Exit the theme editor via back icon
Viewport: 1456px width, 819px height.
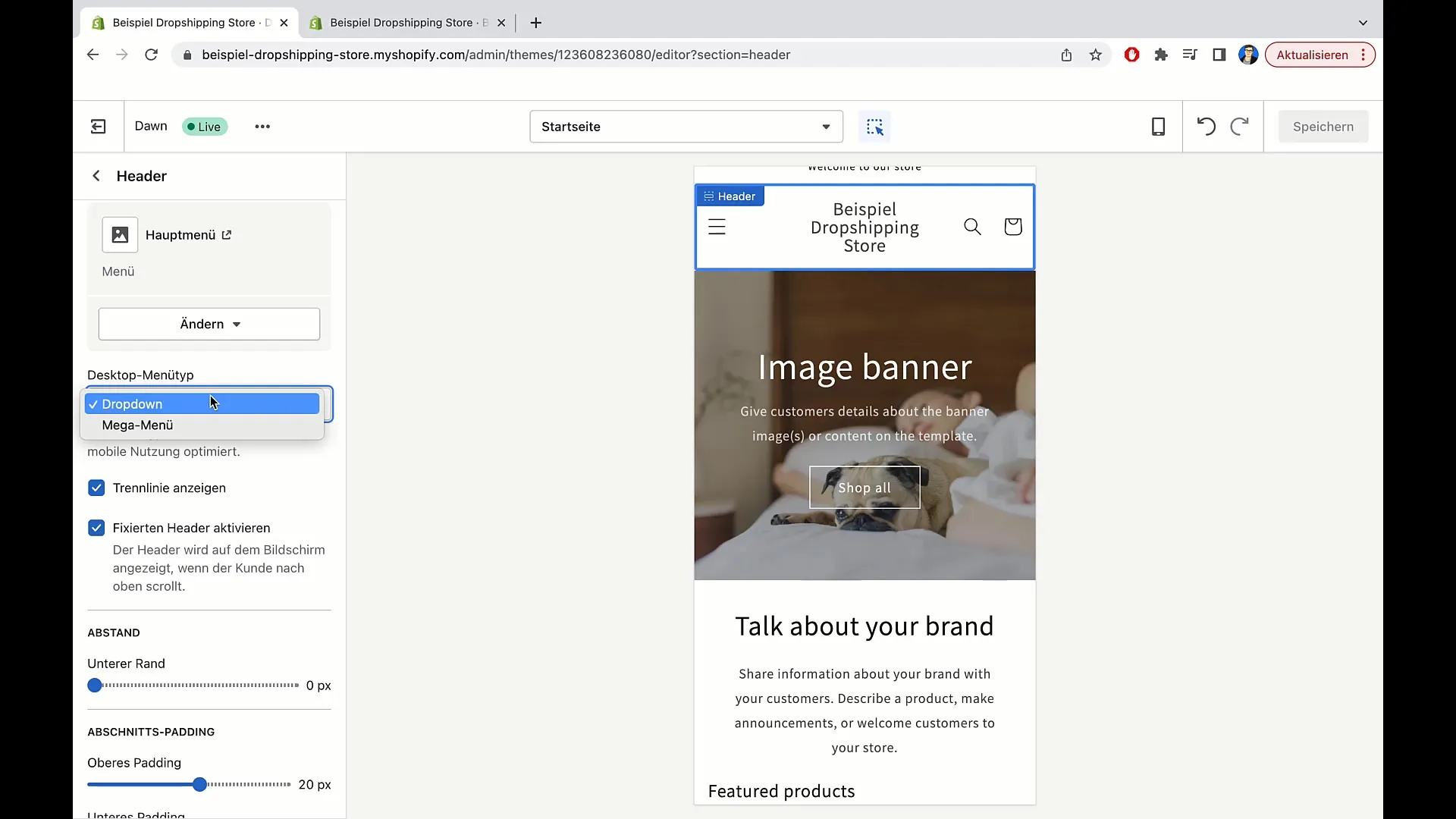tap(99, 127)
